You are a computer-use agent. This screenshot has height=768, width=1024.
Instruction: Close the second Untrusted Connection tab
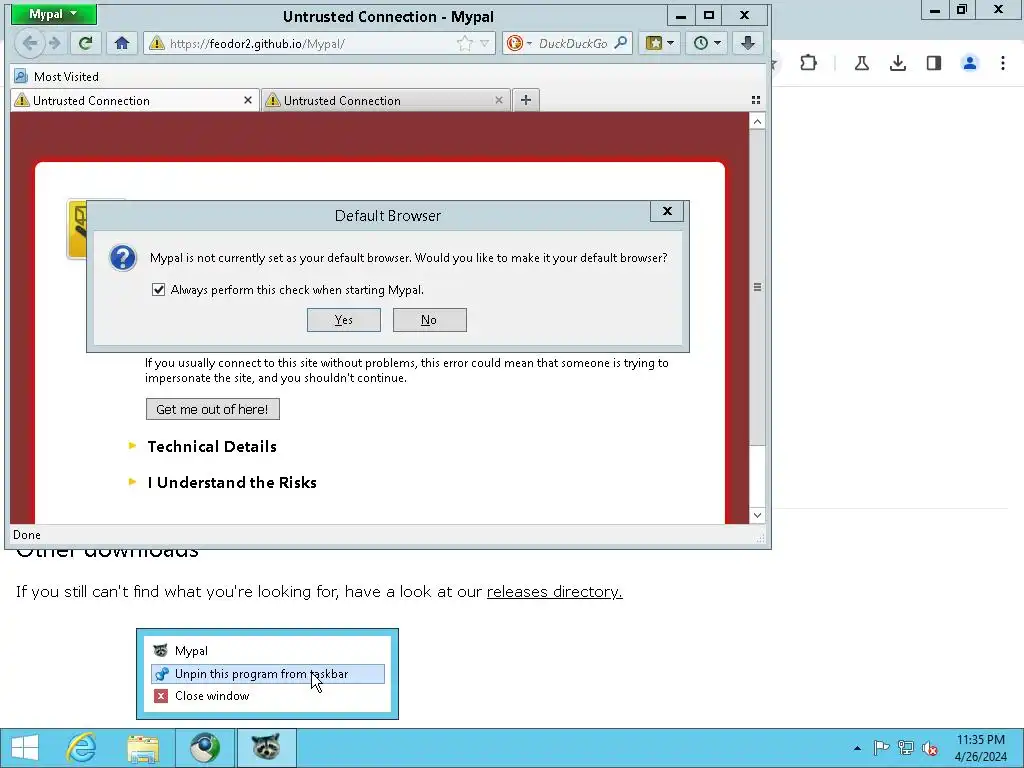[499, 100]
